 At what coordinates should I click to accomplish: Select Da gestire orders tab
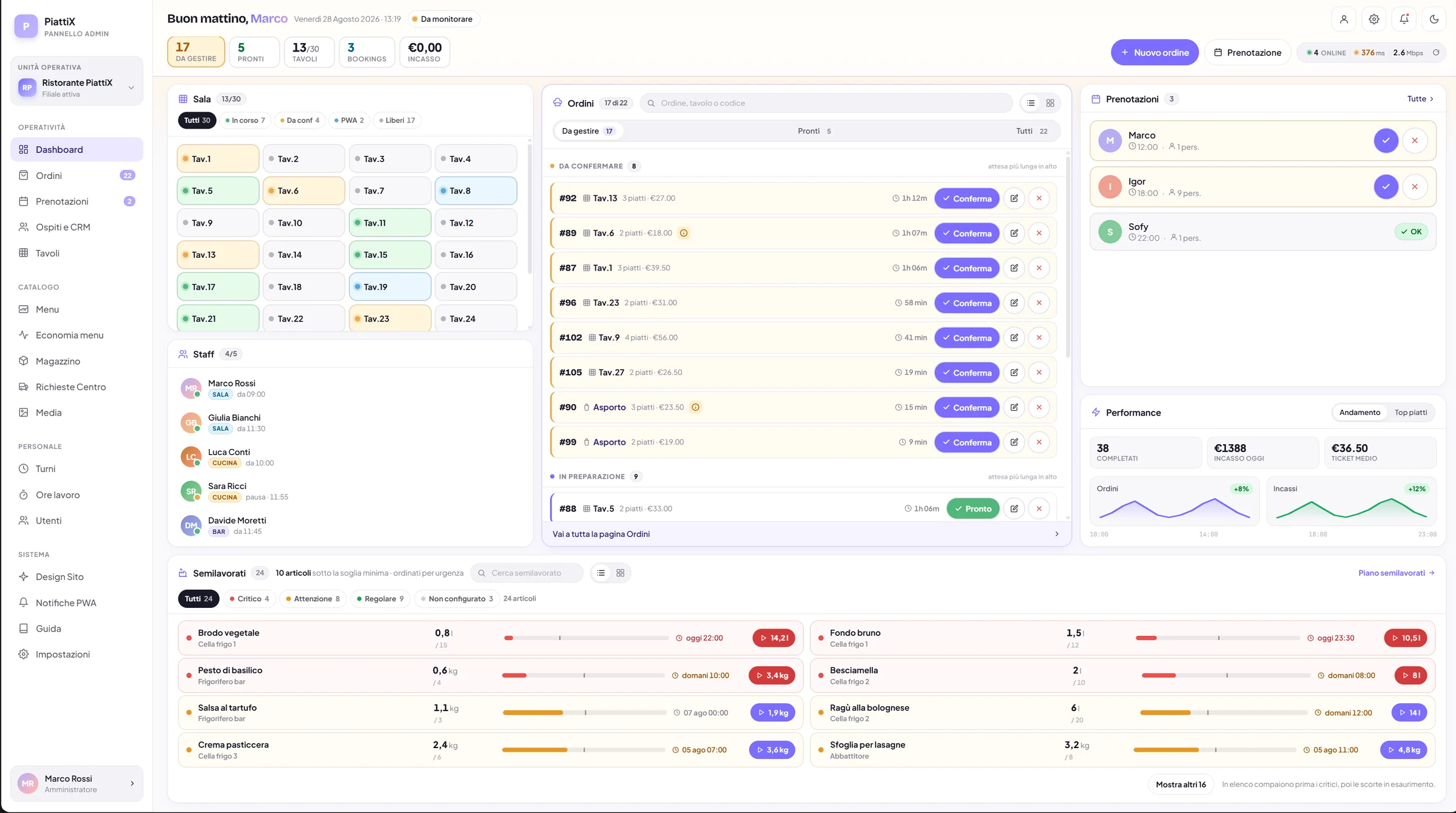[587, 131]
